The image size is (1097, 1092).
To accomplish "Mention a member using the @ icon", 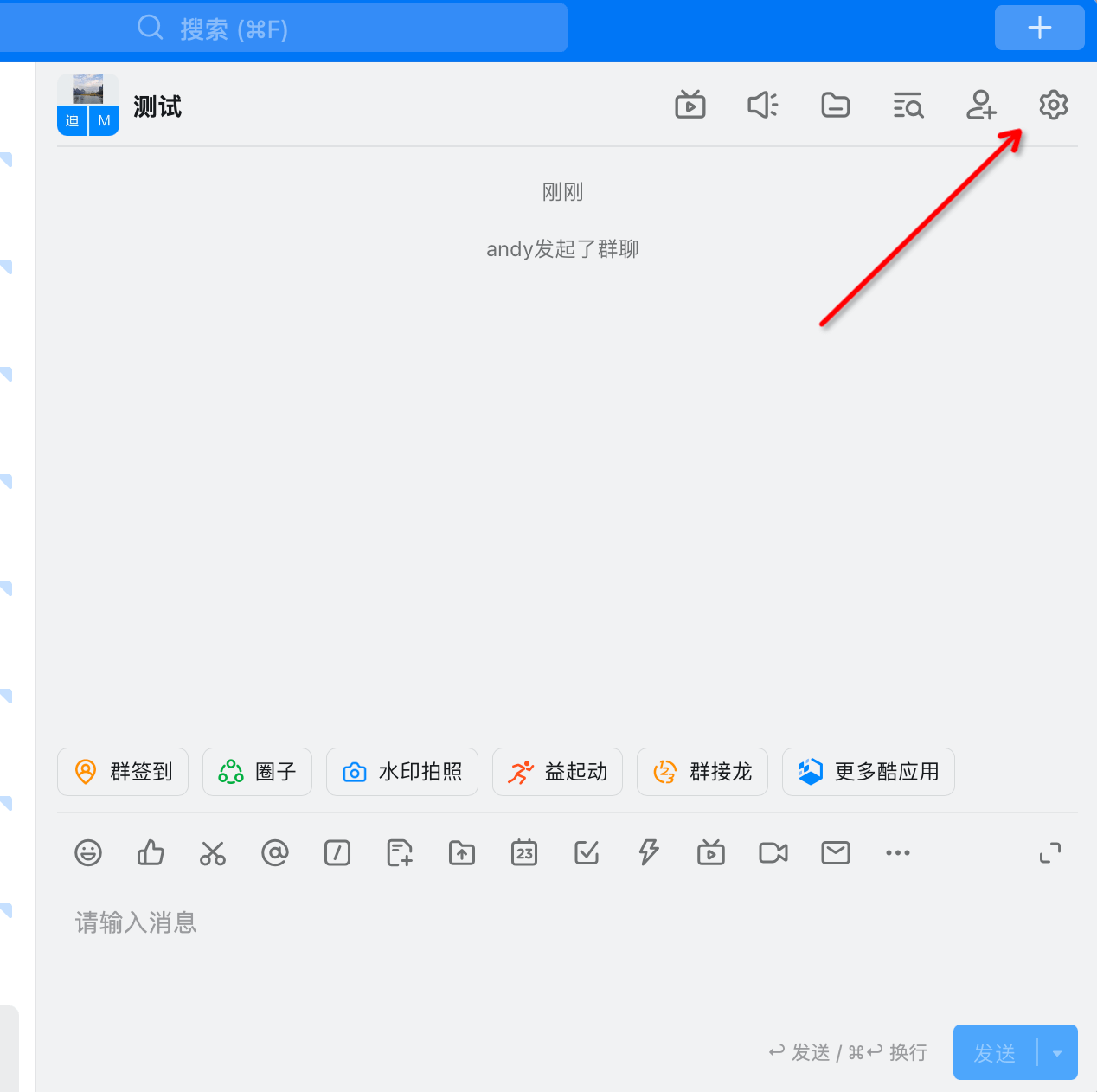I will point(275,852).
